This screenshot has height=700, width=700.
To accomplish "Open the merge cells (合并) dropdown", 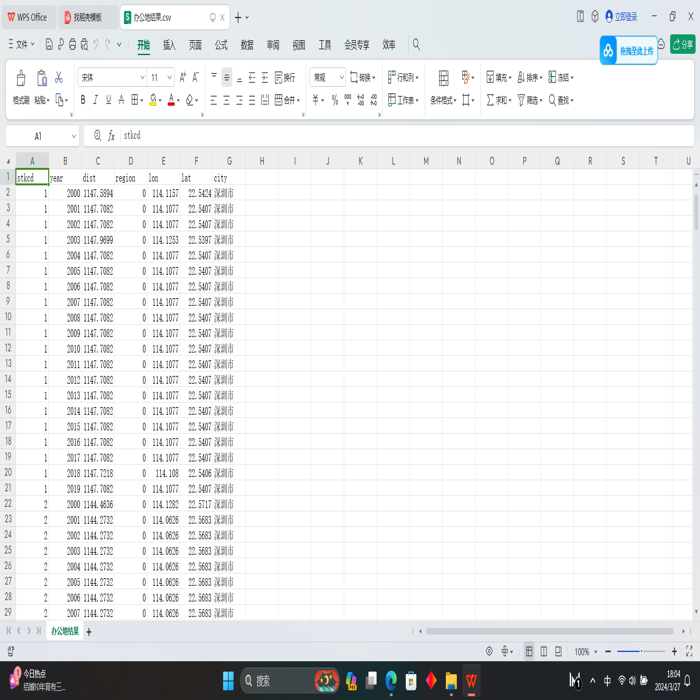I will (287, 100).
